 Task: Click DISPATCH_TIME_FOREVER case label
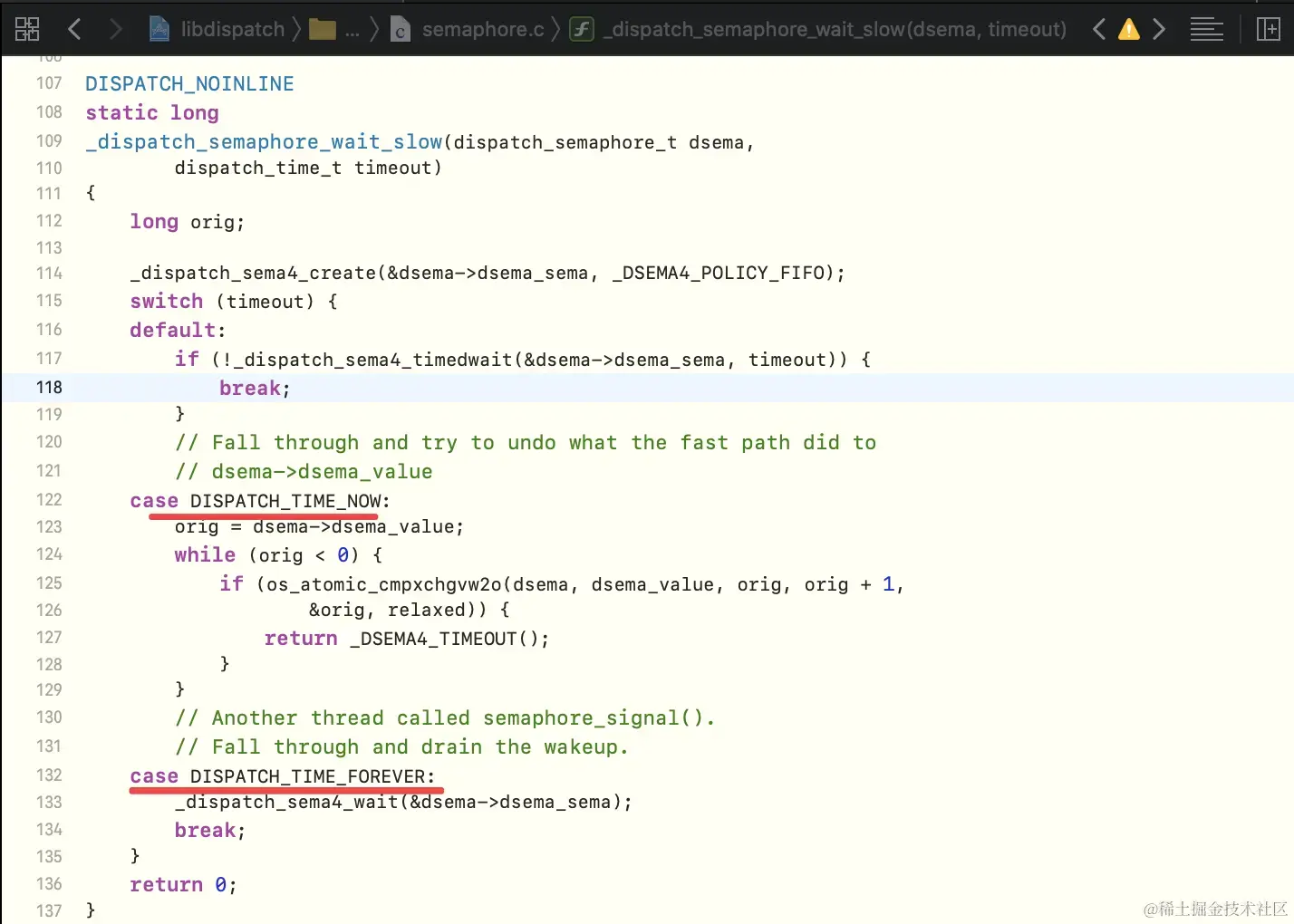point(307,776)
